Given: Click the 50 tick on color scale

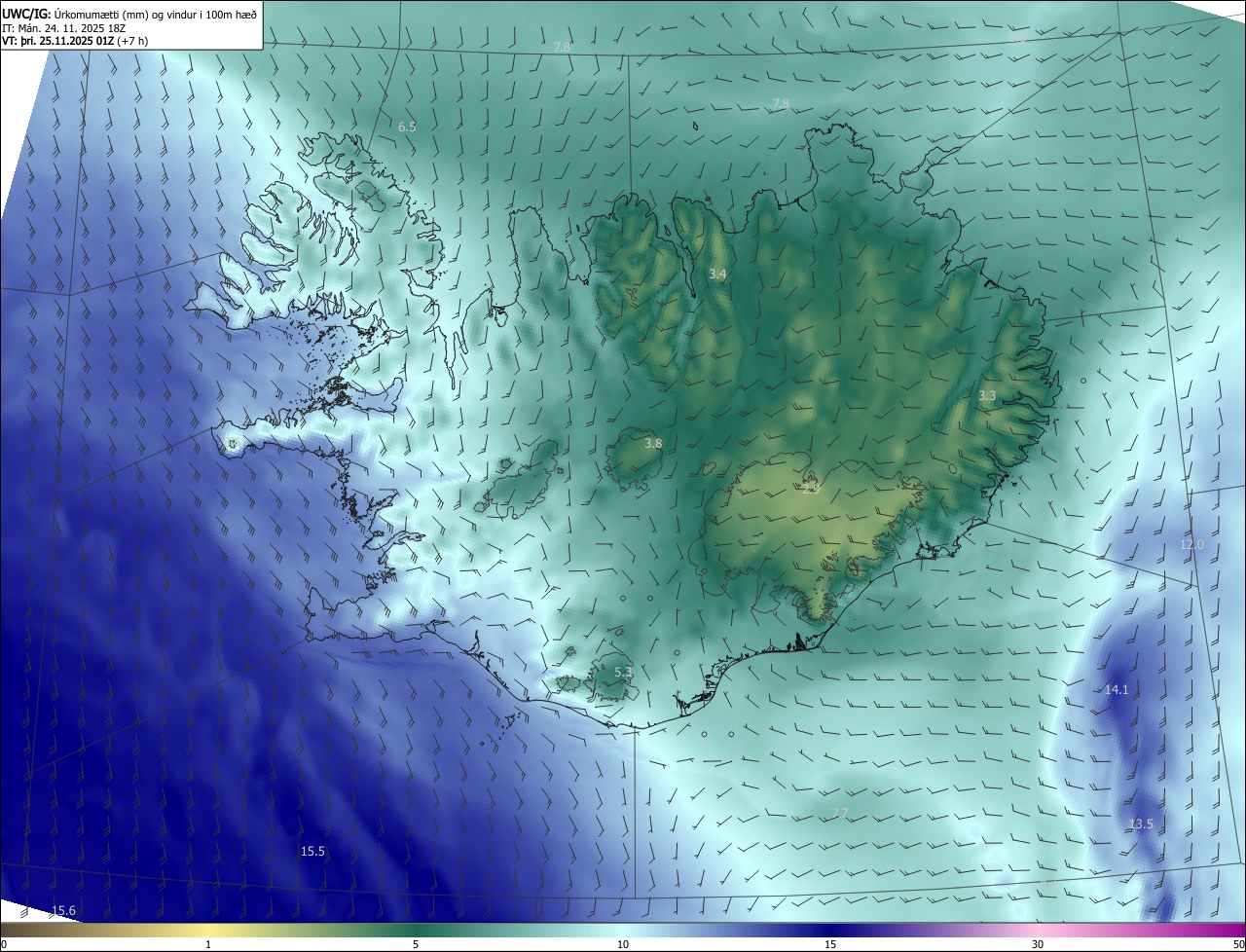Looking at the screenshot, I should pos(1238,945).
